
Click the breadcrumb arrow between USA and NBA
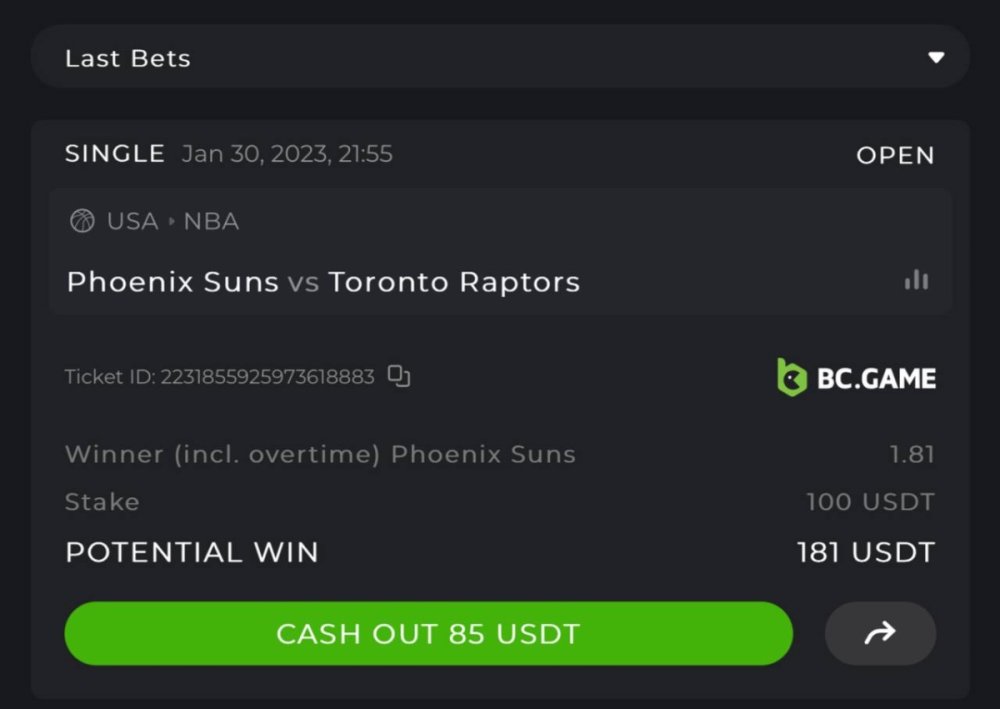point(171,221)
